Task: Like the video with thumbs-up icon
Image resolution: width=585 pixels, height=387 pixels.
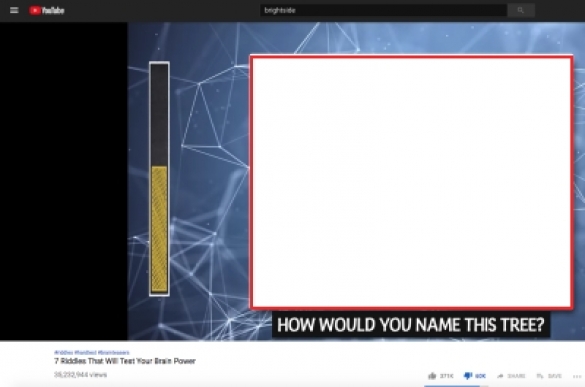Action: tap(432, 376)
